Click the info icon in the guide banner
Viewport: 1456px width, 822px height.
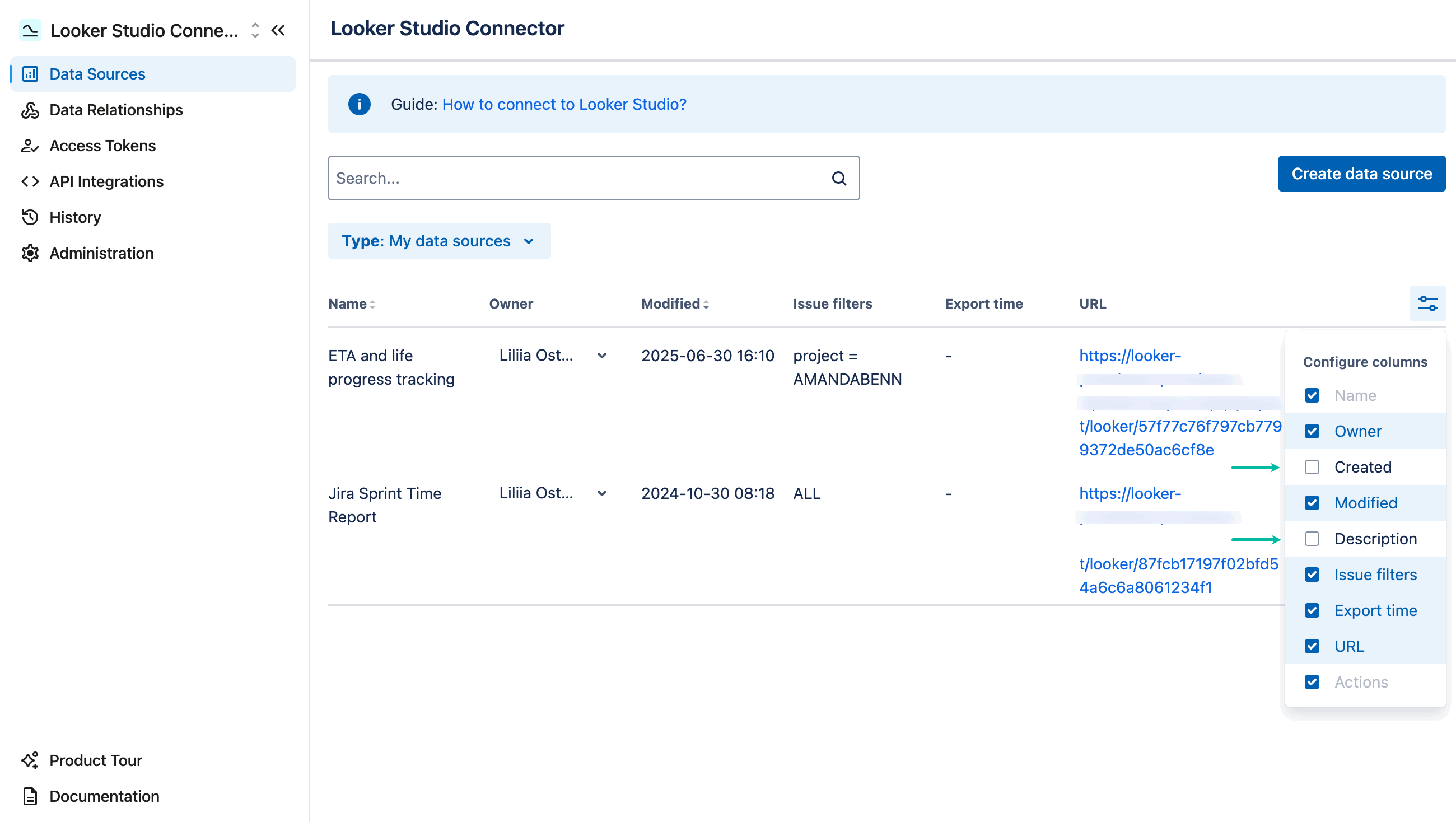pos(360,104)
